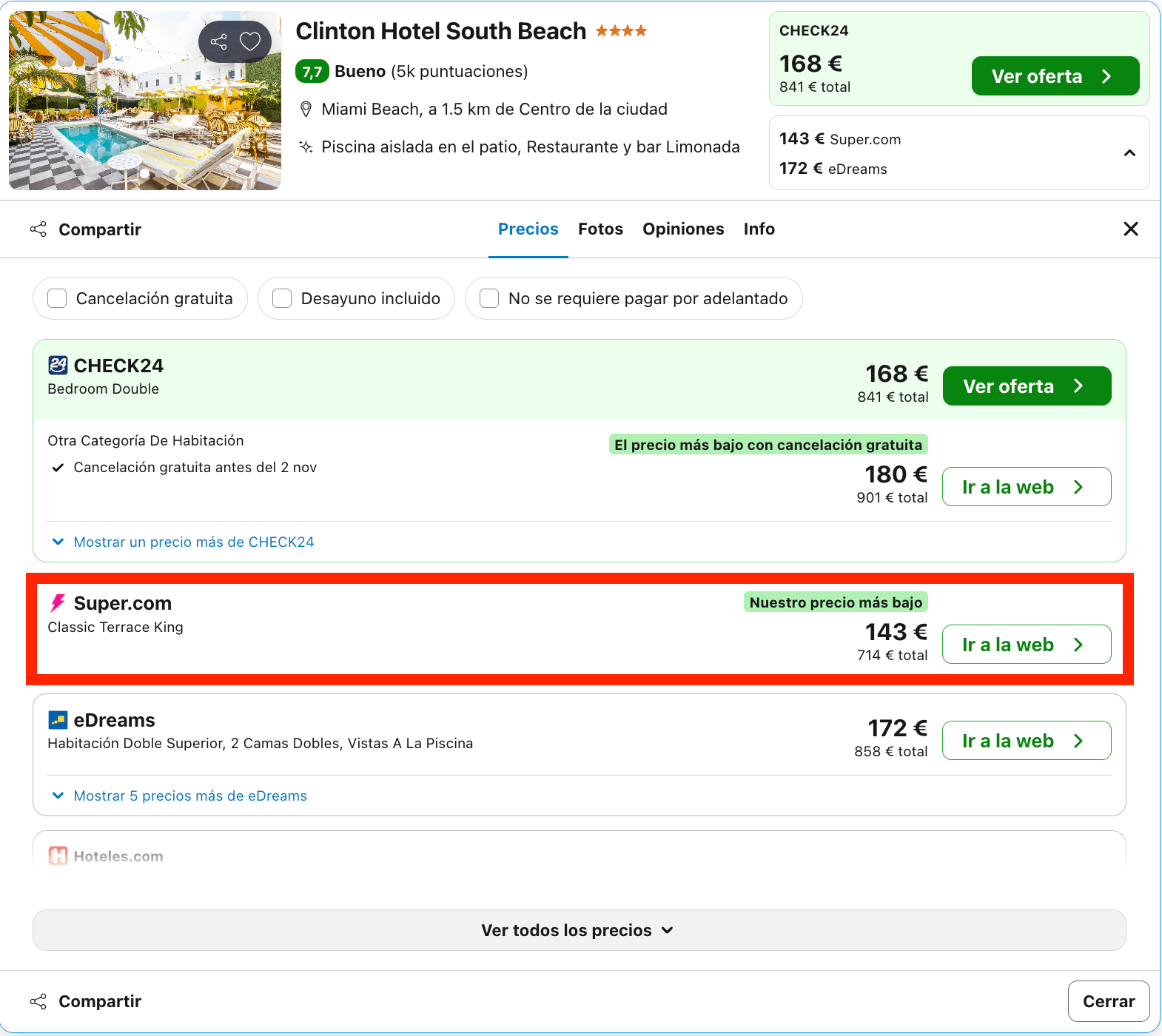Click the eDreams logo icon
The image size is (1162, 1036).
click(x=58, y=720)
